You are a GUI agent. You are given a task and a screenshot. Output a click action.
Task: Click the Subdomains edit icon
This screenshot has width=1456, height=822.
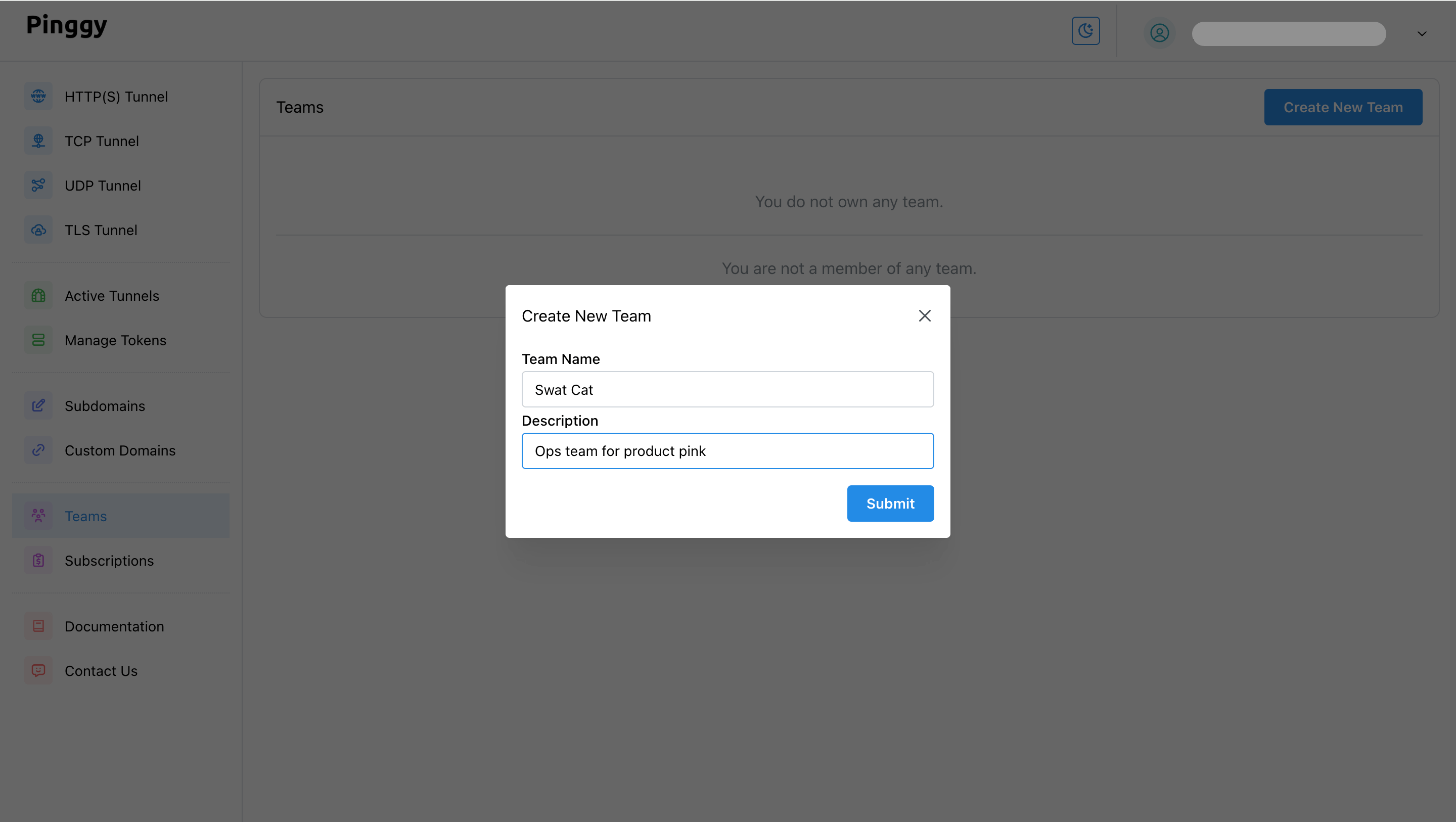pyautogui.click(x=38, y=406)
